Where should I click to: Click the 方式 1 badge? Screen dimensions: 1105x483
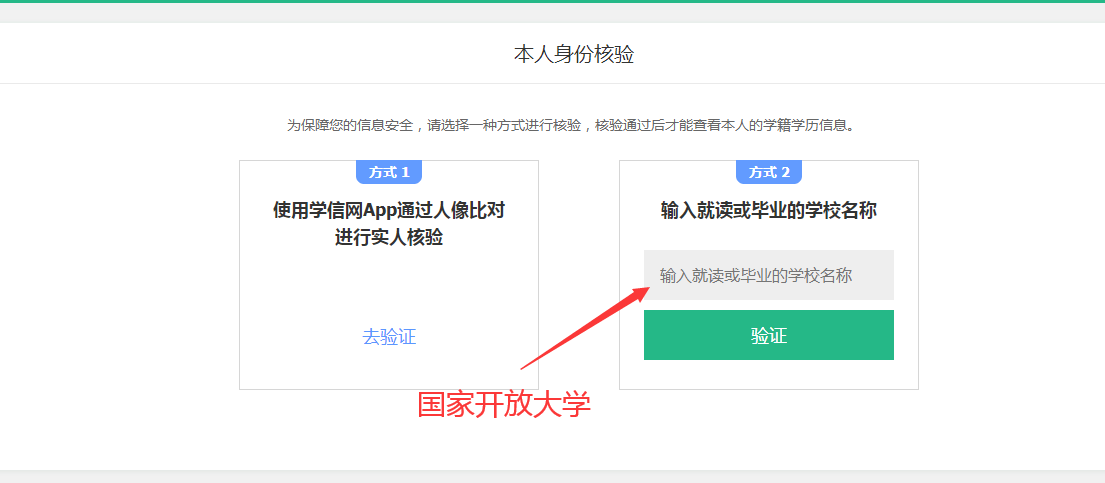[389, 172]
